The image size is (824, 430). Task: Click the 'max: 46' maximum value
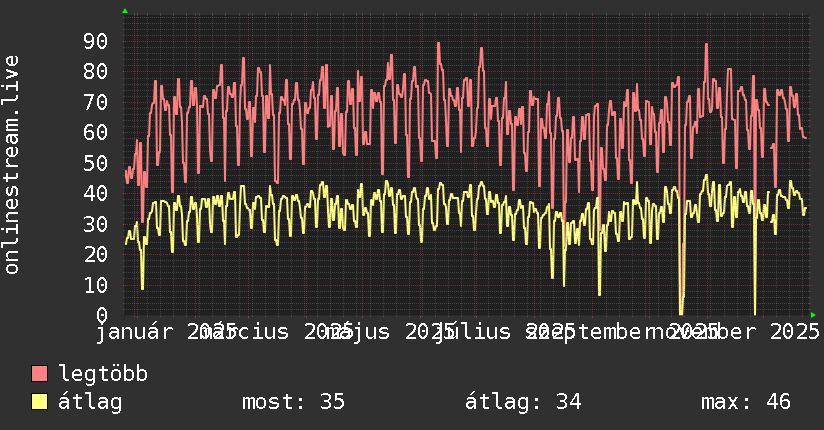pyautogui.click(x=746, y=402)
